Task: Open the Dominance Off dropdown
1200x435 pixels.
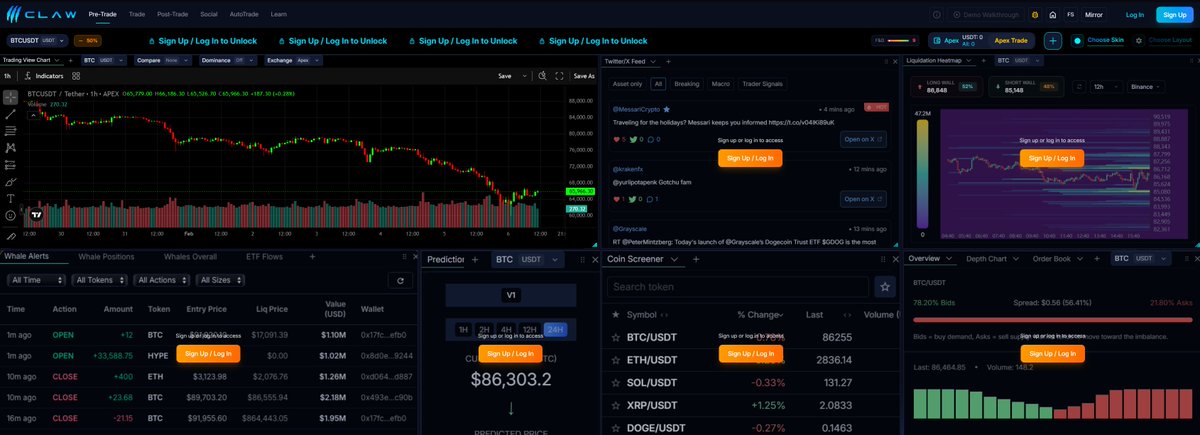Action: [228, 60]
